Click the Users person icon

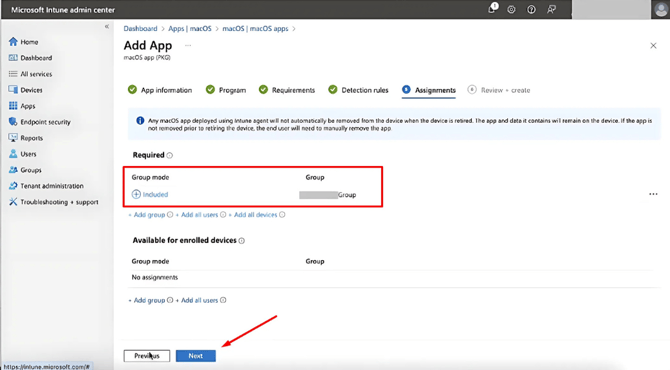point(13,154)
